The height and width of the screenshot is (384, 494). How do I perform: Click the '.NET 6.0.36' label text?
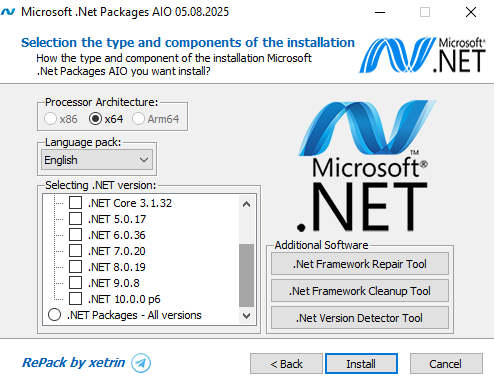click(x=117, y=235)
